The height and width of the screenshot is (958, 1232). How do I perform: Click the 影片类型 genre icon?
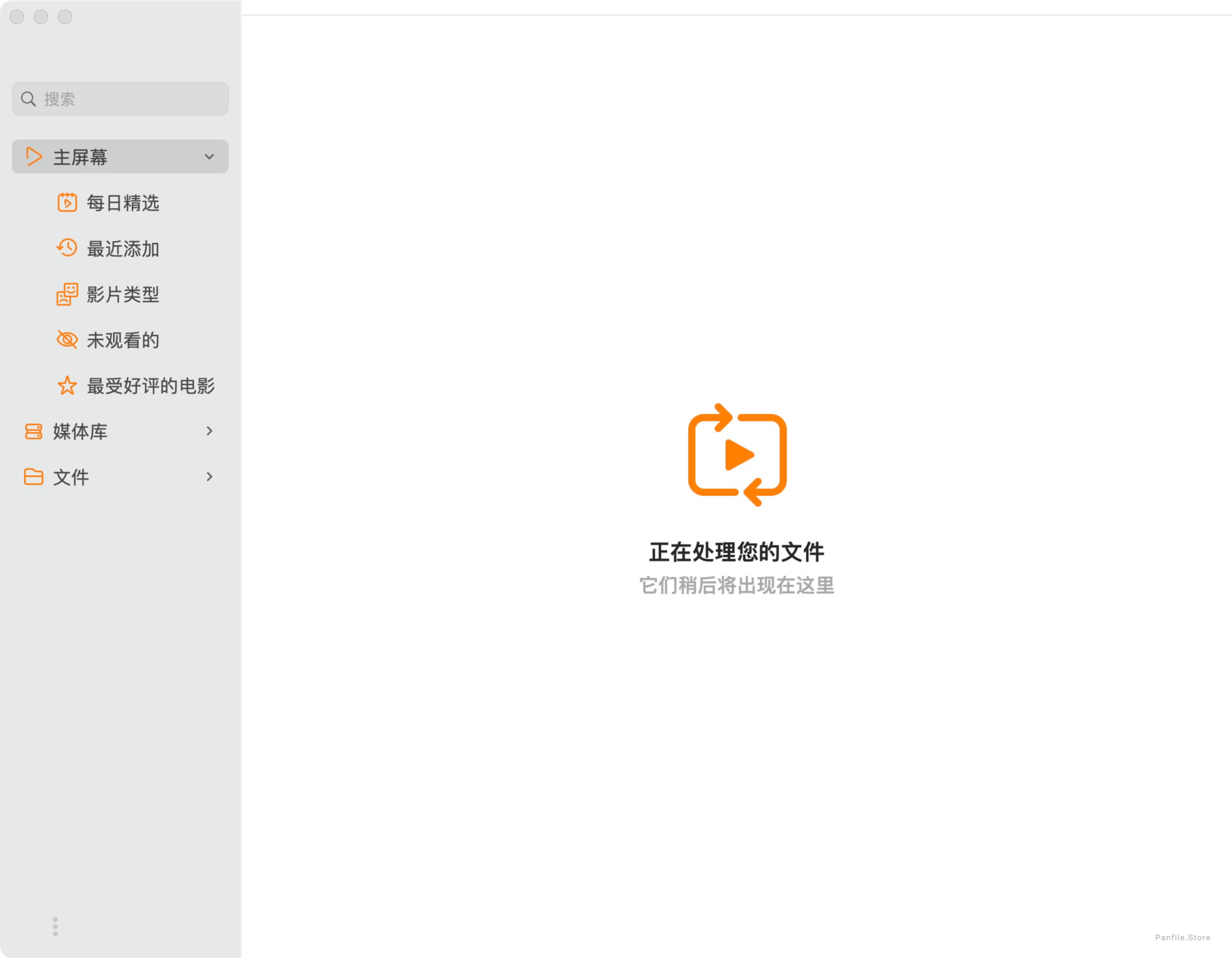tap(67, 294)
